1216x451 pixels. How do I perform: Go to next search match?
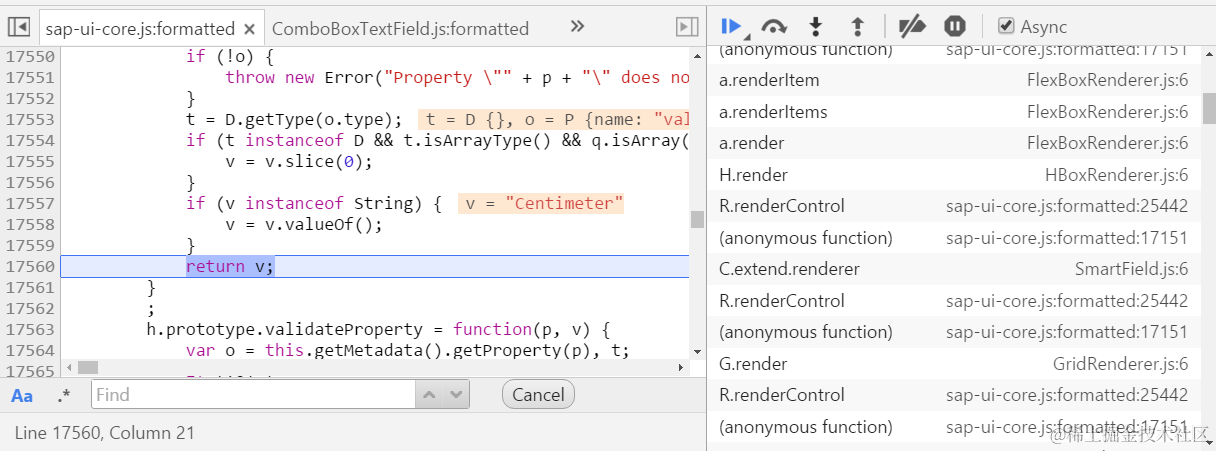coord(457,394)
